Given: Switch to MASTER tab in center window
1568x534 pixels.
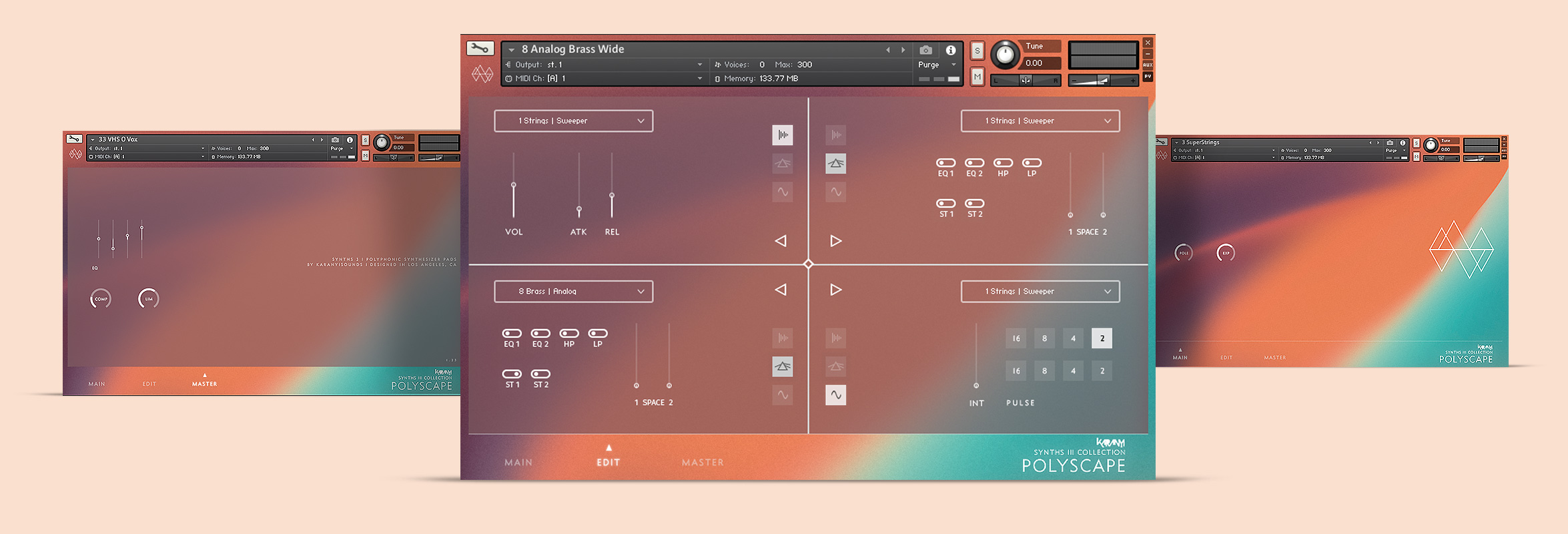Looking at the screenshot, I should pyautogui.click(x=703, y=462).
